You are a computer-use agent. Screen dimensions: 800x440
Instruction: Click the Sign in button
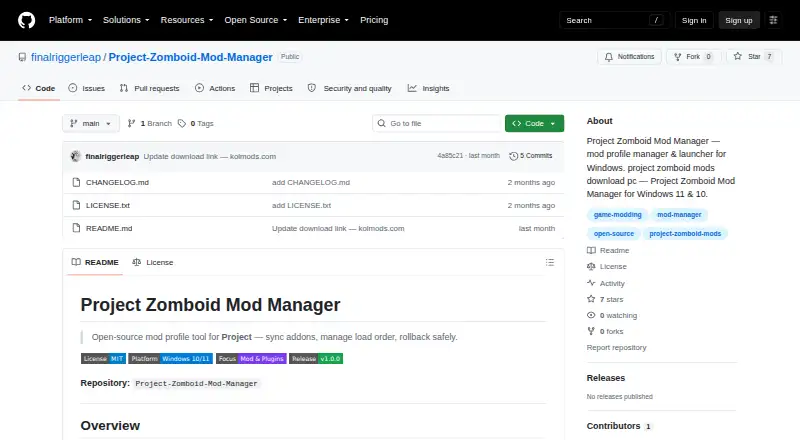(x=694, y=20)
